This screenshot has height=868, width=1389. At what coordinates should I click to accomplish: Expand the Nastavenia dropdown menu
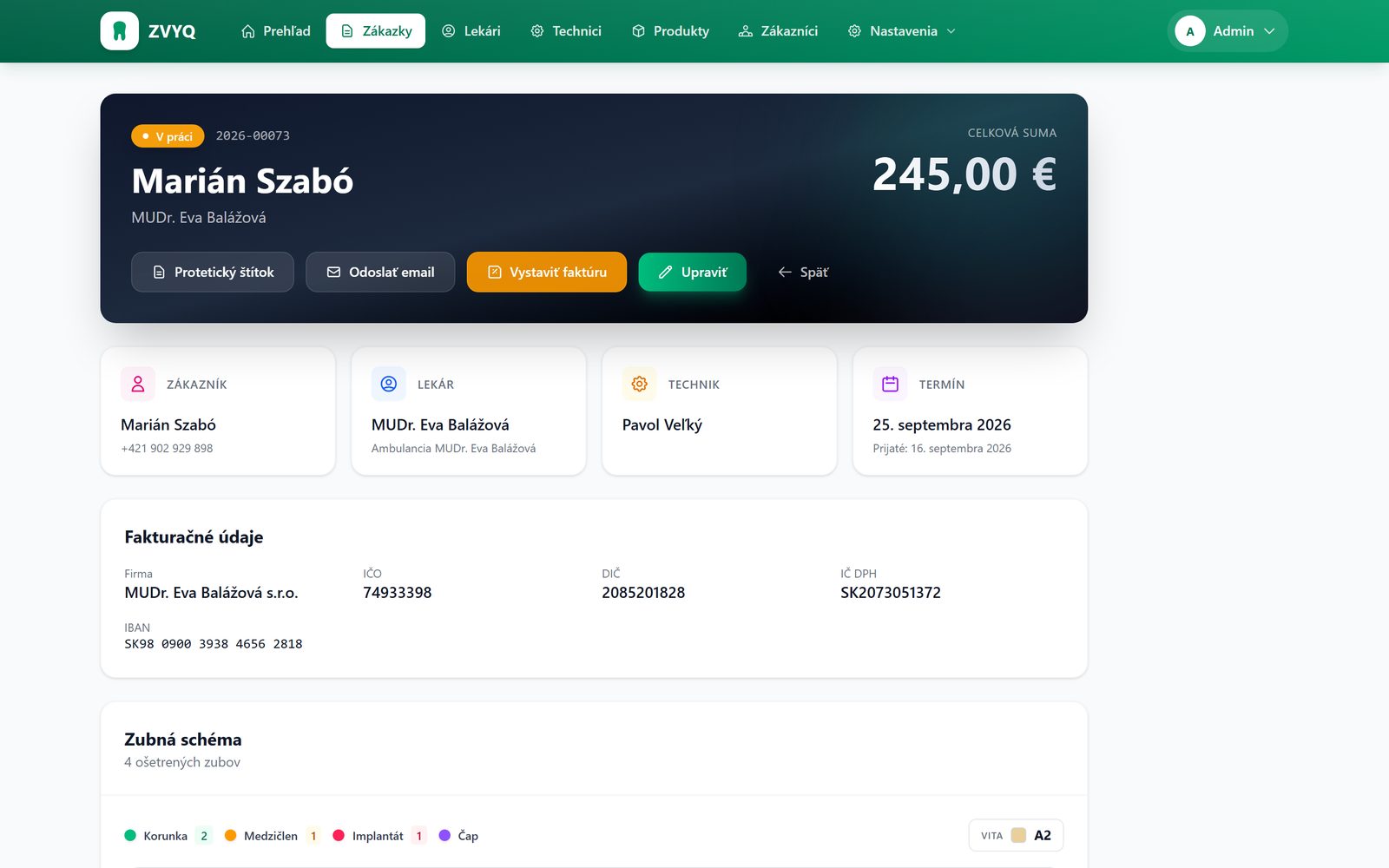pyautogui.click(x=903, y=31)
